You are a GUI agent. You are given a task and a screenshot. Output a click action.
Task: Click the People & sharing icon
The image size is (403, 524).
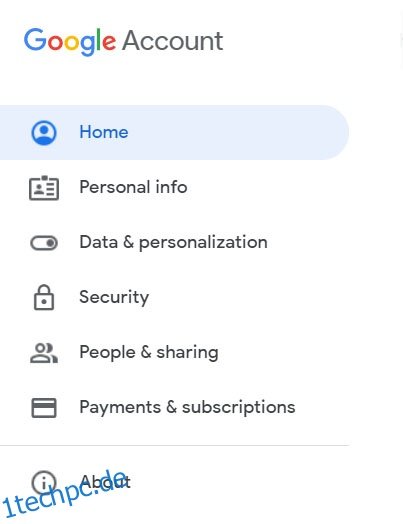44,353
